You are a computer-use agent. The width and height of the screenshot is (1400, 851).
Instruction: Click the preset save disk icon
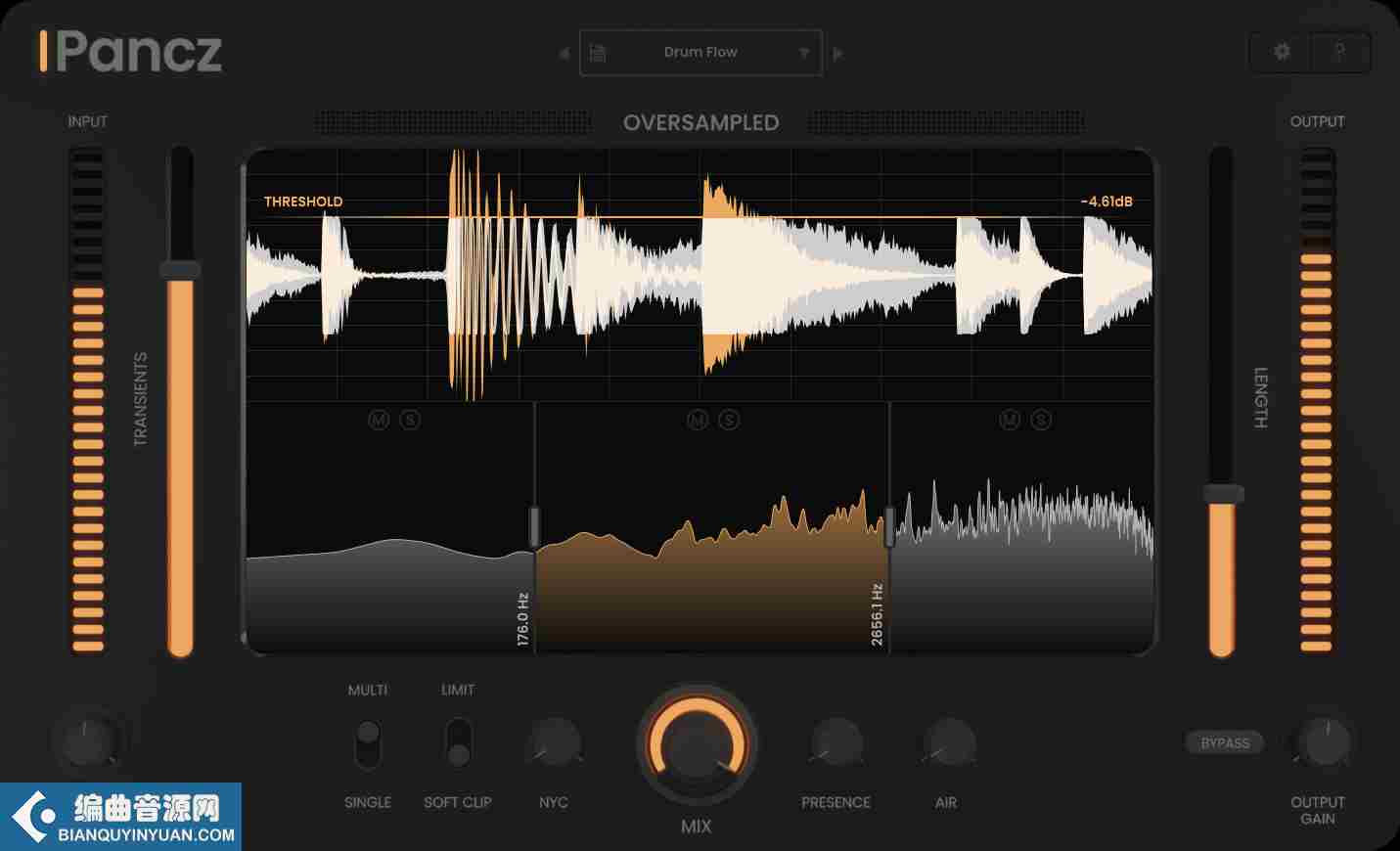[x=598, y=53]
